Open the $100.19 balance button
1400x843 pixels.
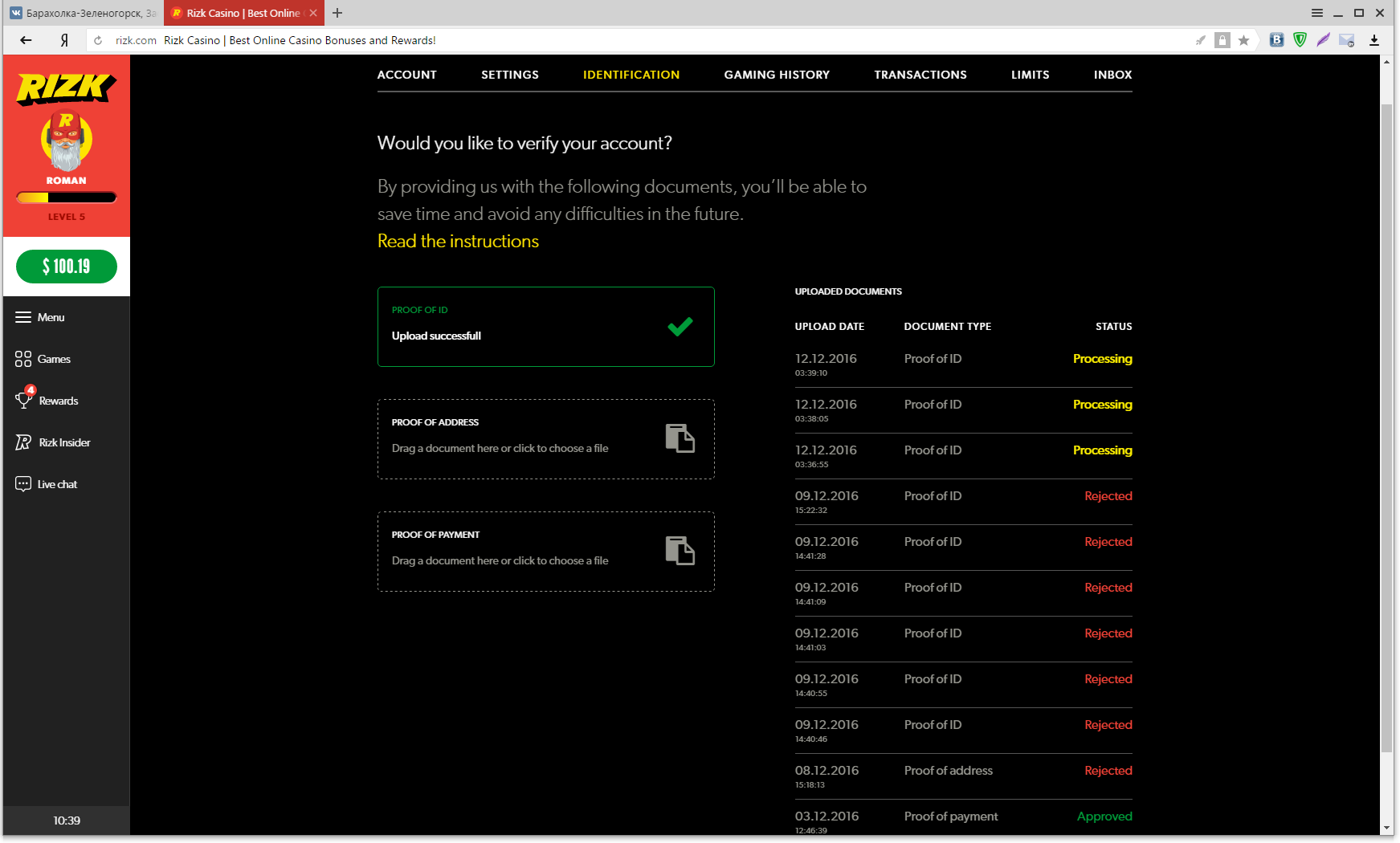click(x=67, y=267)
